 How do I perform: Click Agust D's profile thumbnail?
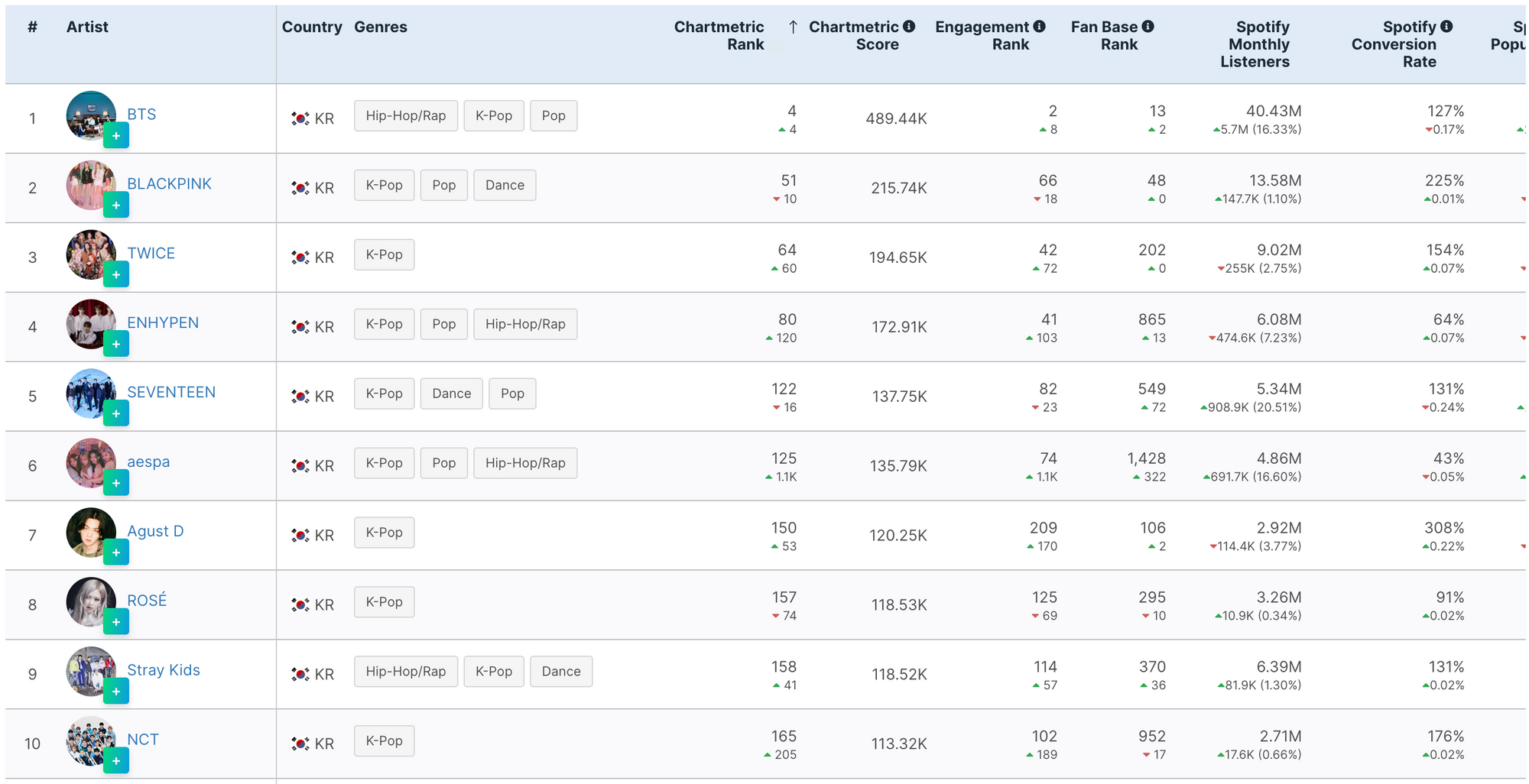click(90, 532)
